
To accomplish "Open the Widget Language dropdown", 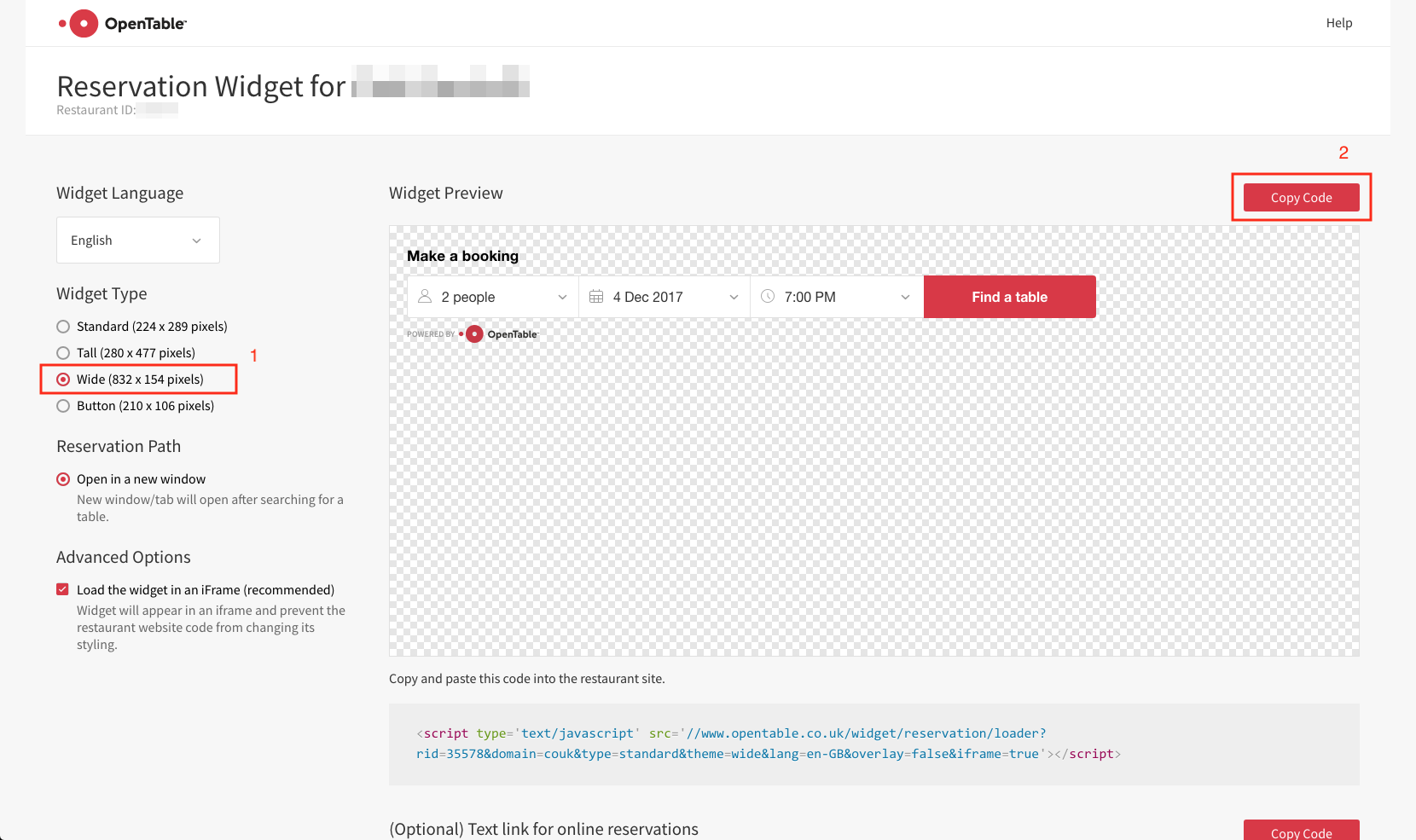I will coord(137,240).
